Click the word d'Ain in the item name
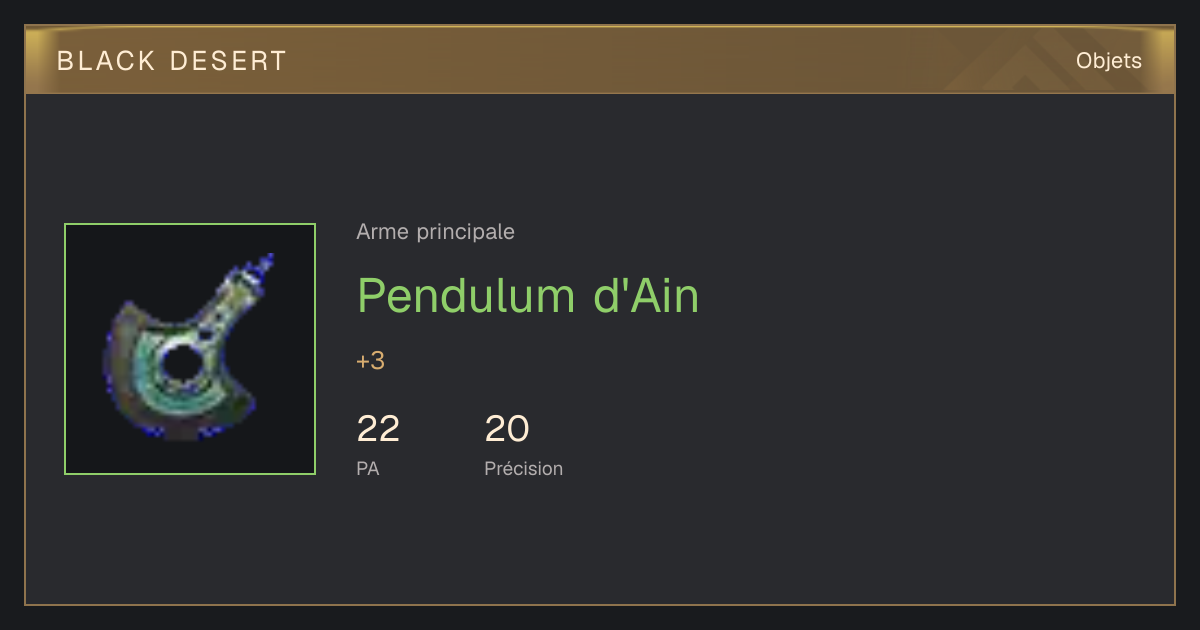1200x630 pixels. [x=646, y=295]
